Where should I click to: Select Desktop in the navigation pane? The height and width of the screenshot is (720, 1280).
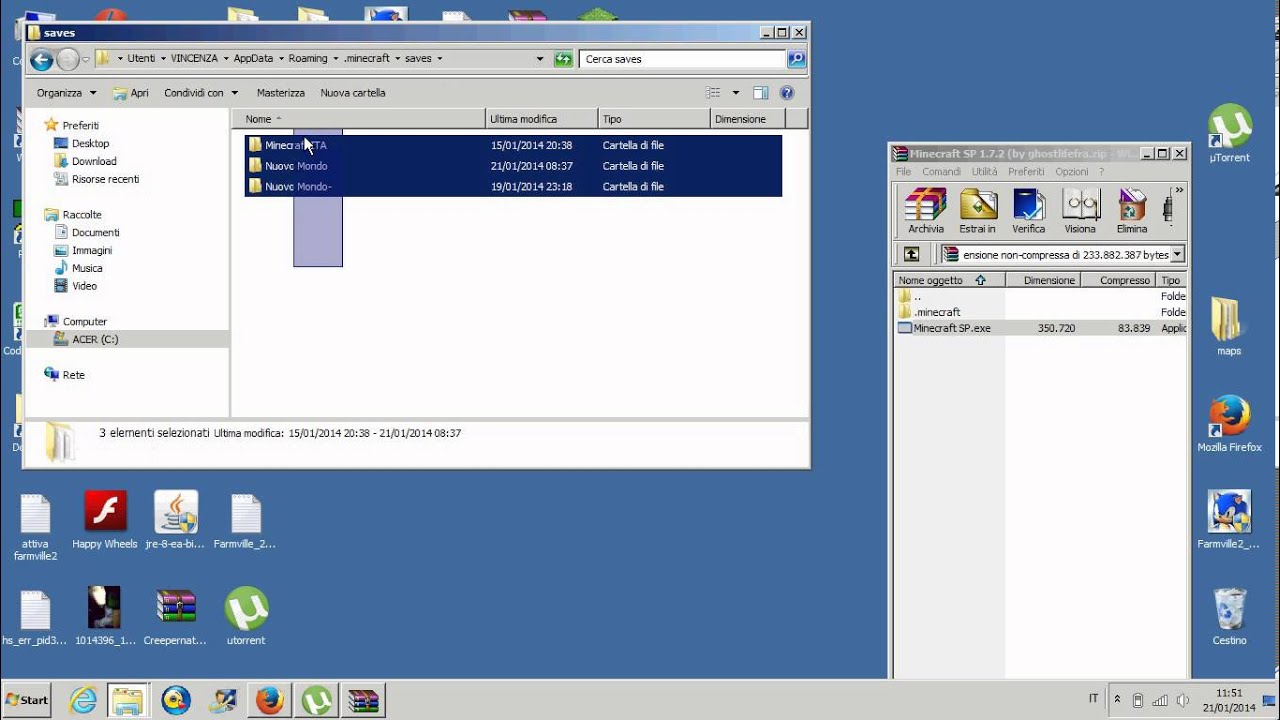(x=90, y=143)
